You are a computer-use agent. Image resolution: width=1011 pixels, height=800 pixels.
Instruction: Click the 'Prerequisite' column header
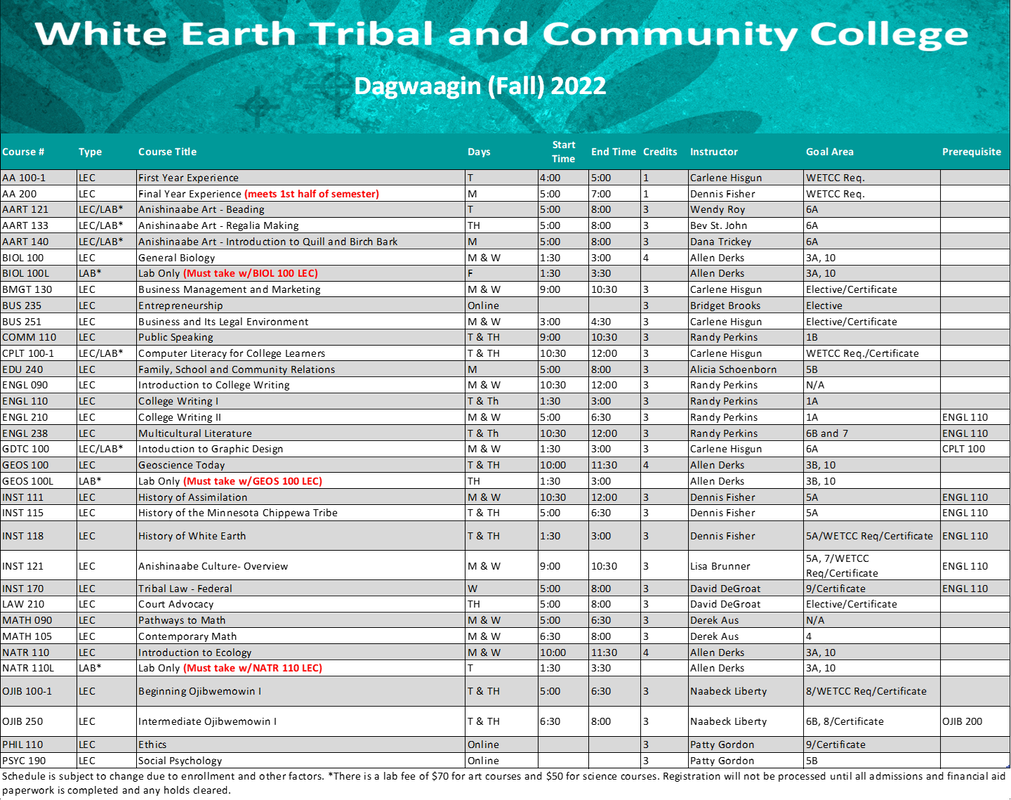pos(972,152)
